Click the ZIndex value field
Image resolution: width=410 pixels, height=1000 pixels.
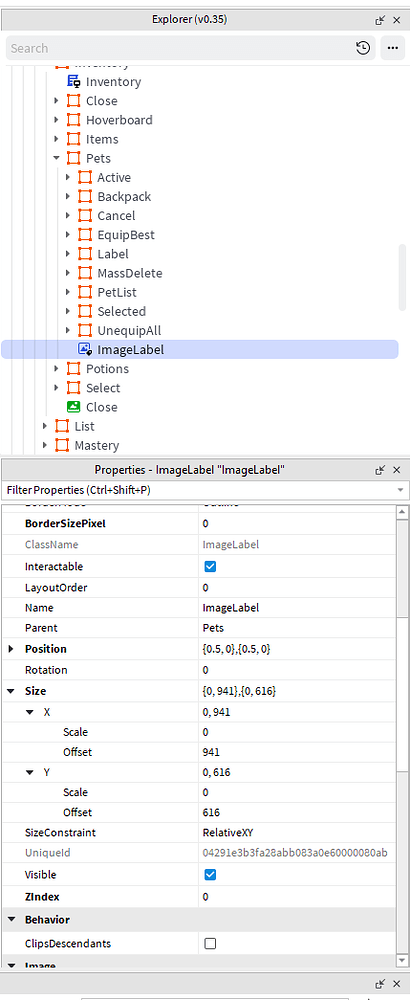pos(297,897)
